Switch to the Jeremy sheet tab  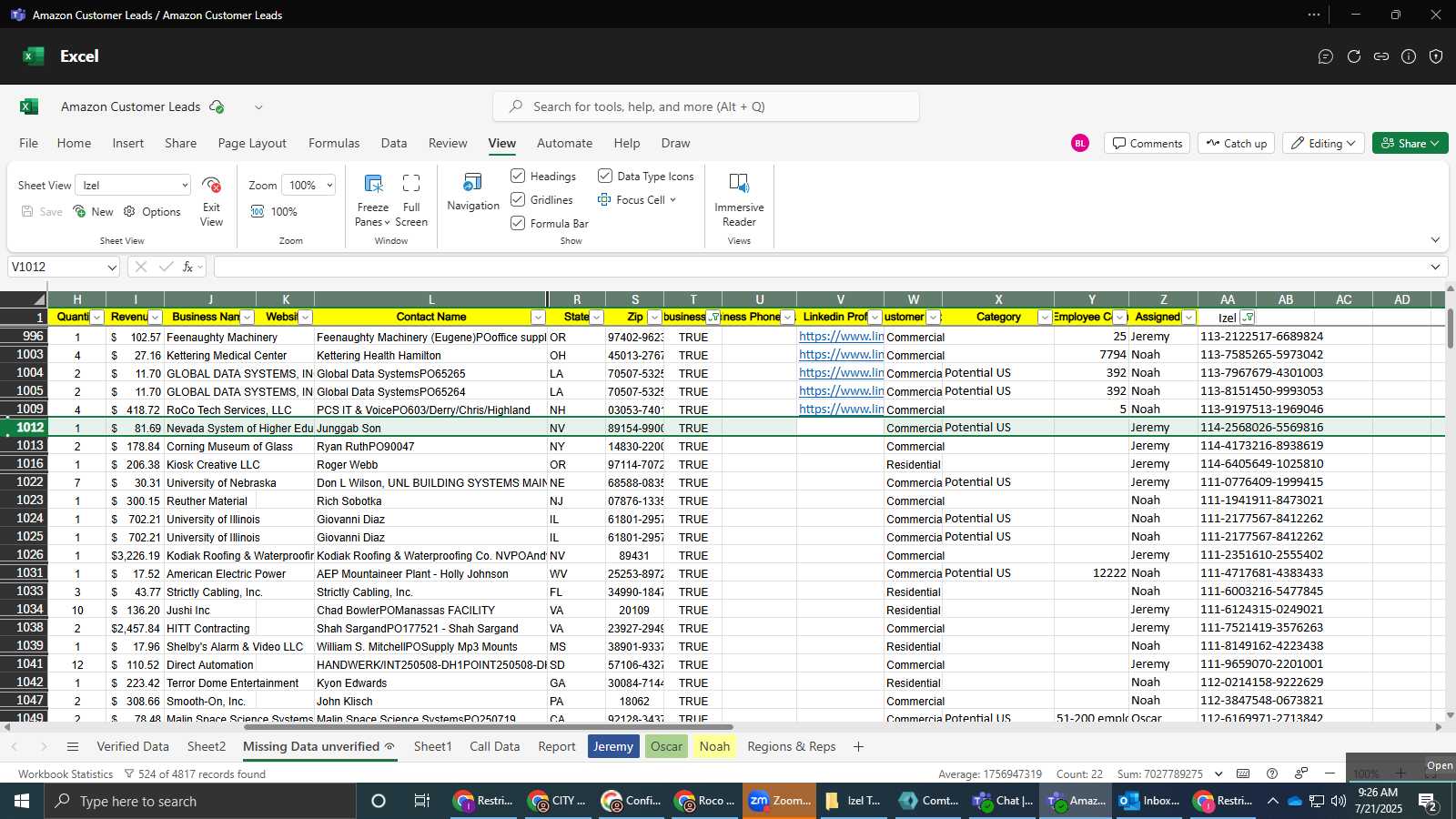pos(613,747)
